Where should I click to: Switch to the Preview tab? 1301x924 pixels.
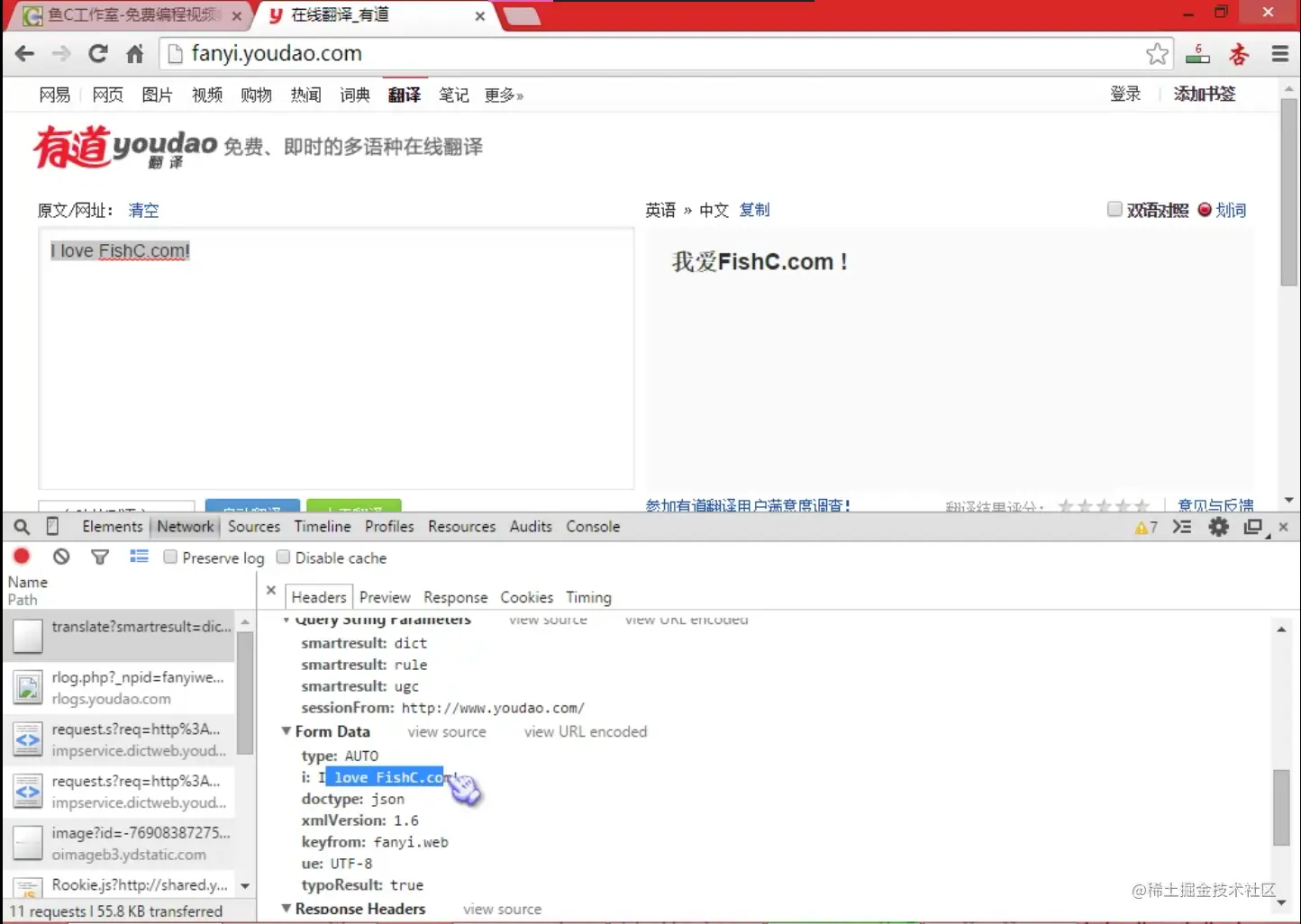click(385, 597)
